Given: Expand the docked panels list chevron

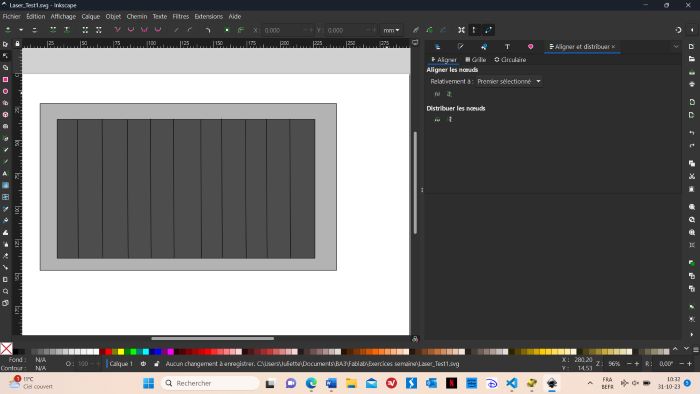Looking at the screenshot, I should tap(676, 46).
